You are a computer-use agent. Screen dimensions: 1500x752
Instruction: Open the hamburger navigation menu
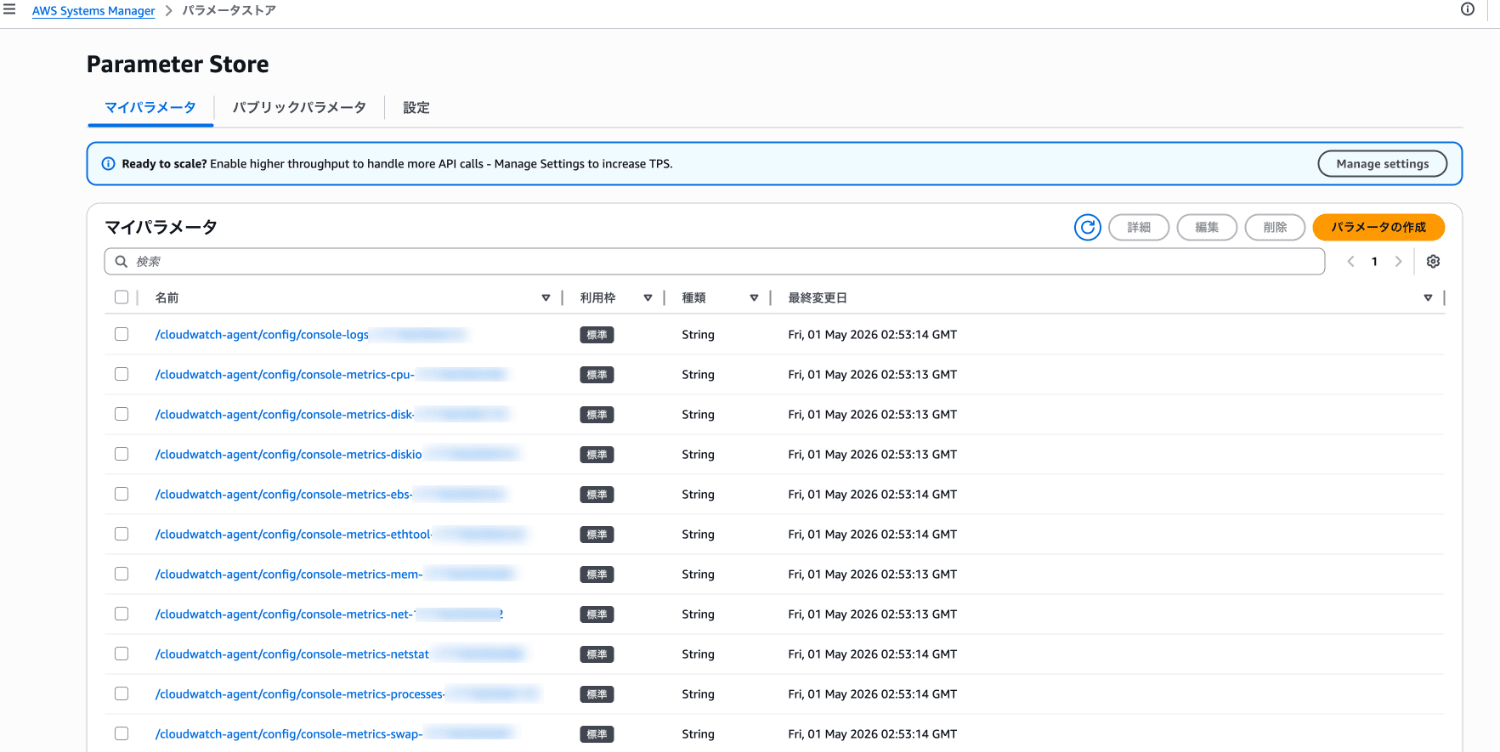(10, 10)
